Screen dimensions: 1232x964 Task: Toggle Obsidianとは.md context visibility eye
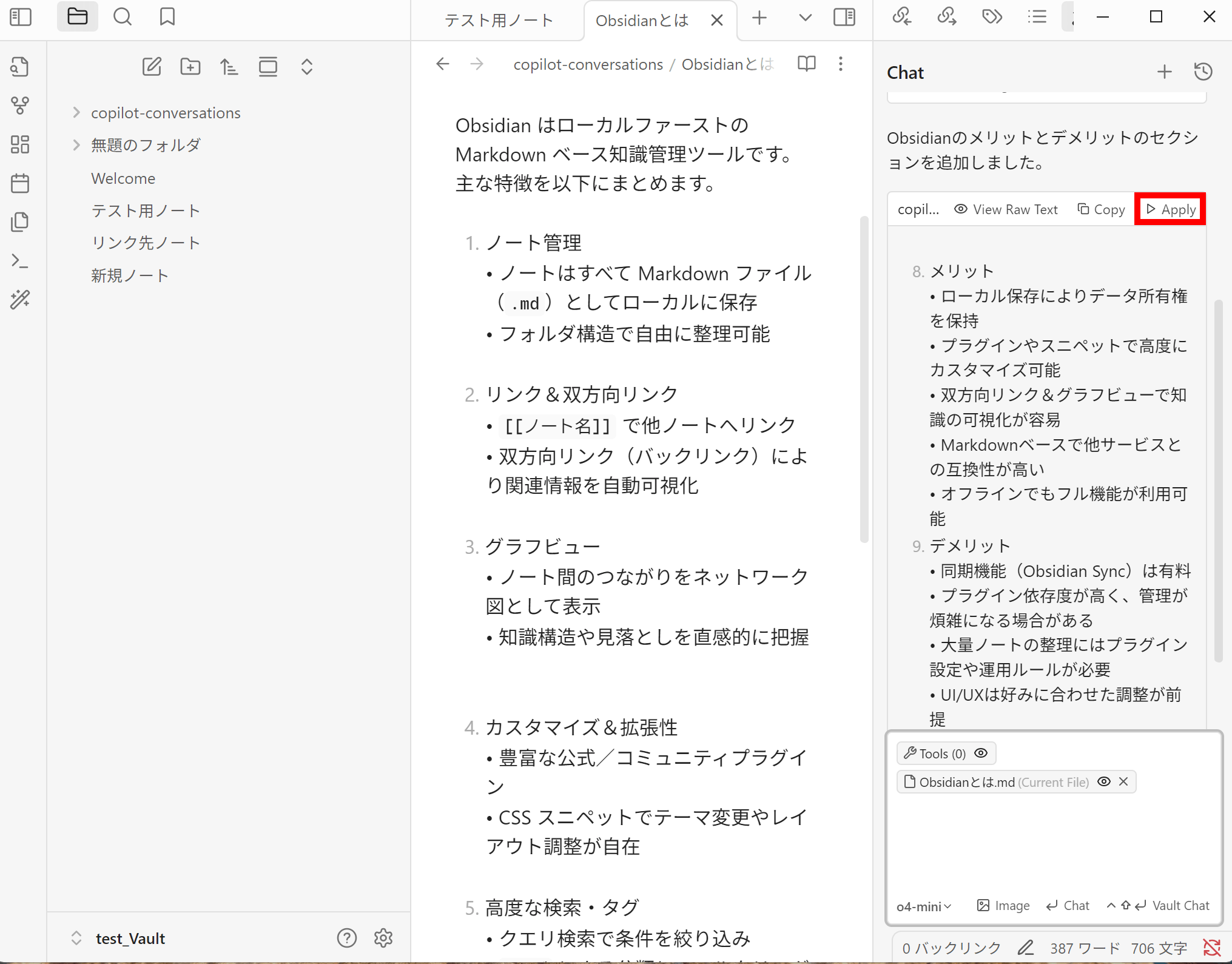click(1104, 781)
